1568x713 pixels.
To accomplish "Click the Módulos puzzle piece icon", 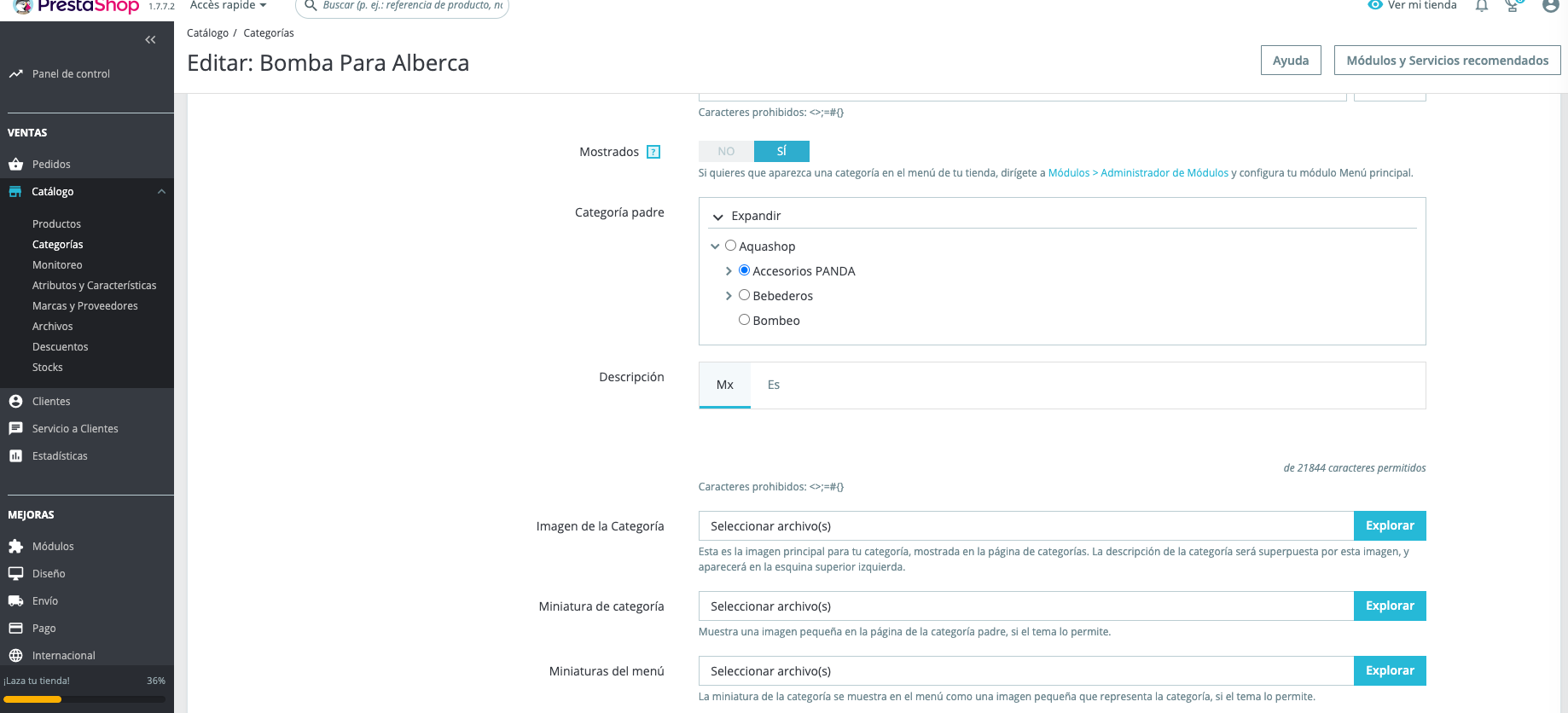I will click(x=15, y=547).
